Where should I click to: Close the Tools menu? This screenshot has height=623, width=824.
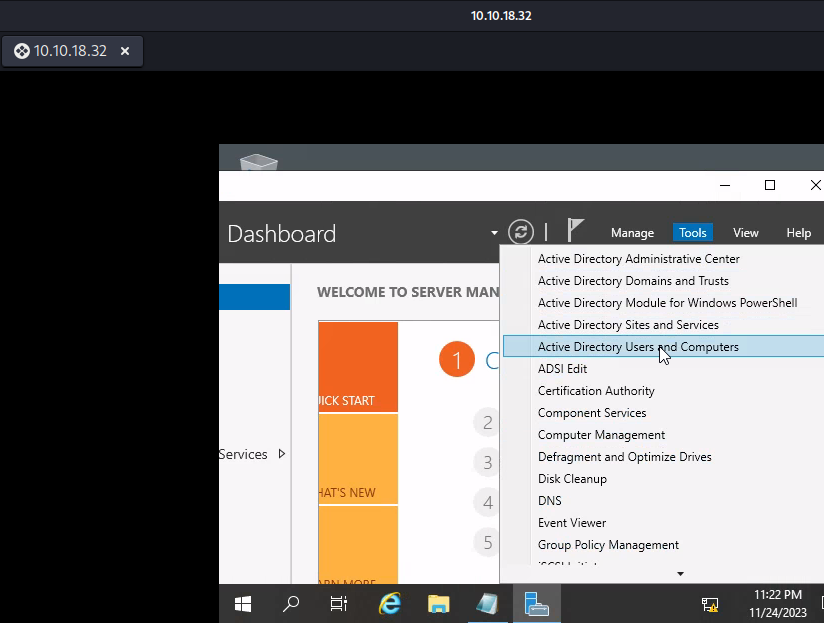tap(693, 233)
